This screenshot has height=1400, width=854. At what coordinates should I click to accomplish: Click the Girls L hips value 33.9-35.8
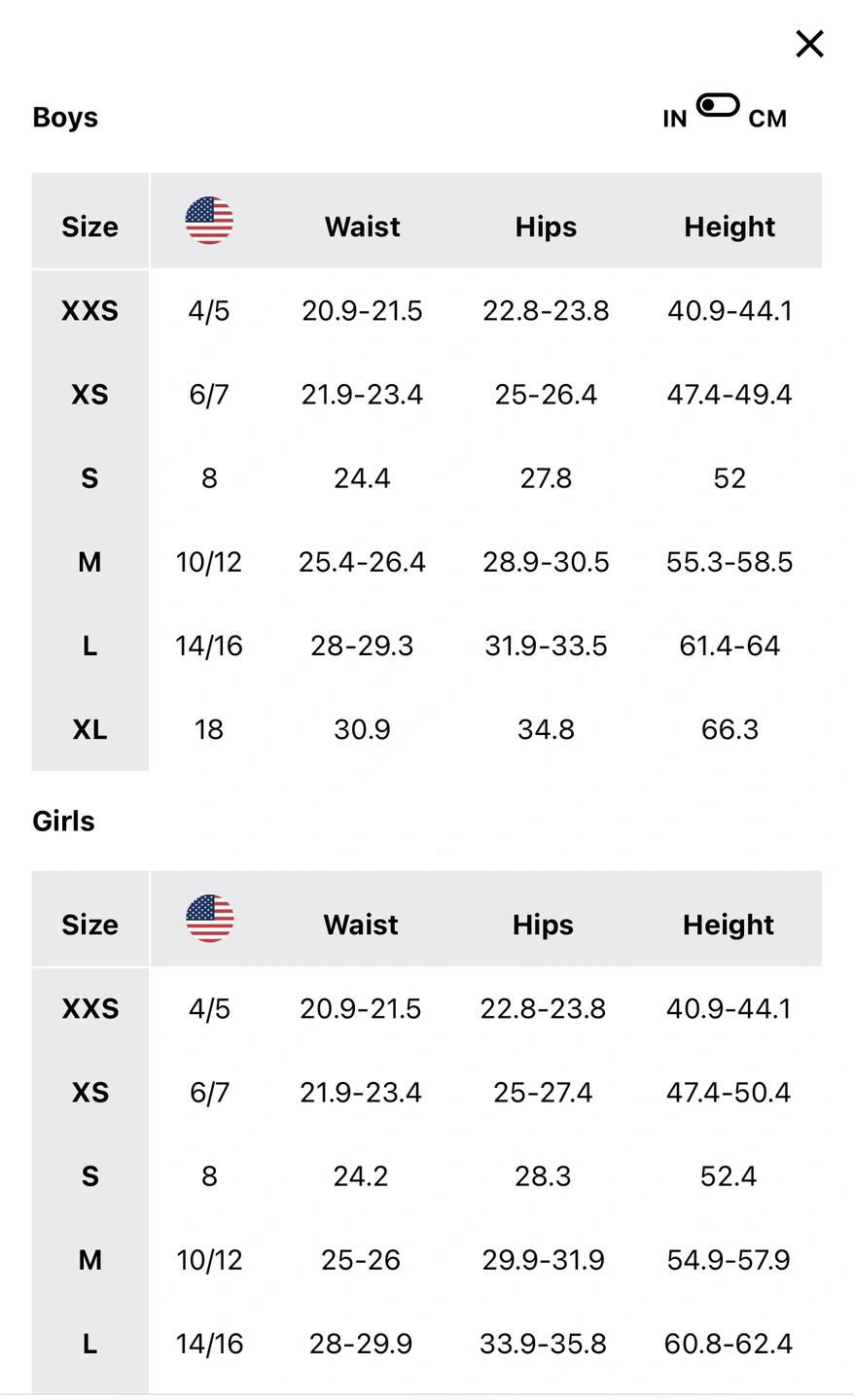point(543,1344)
